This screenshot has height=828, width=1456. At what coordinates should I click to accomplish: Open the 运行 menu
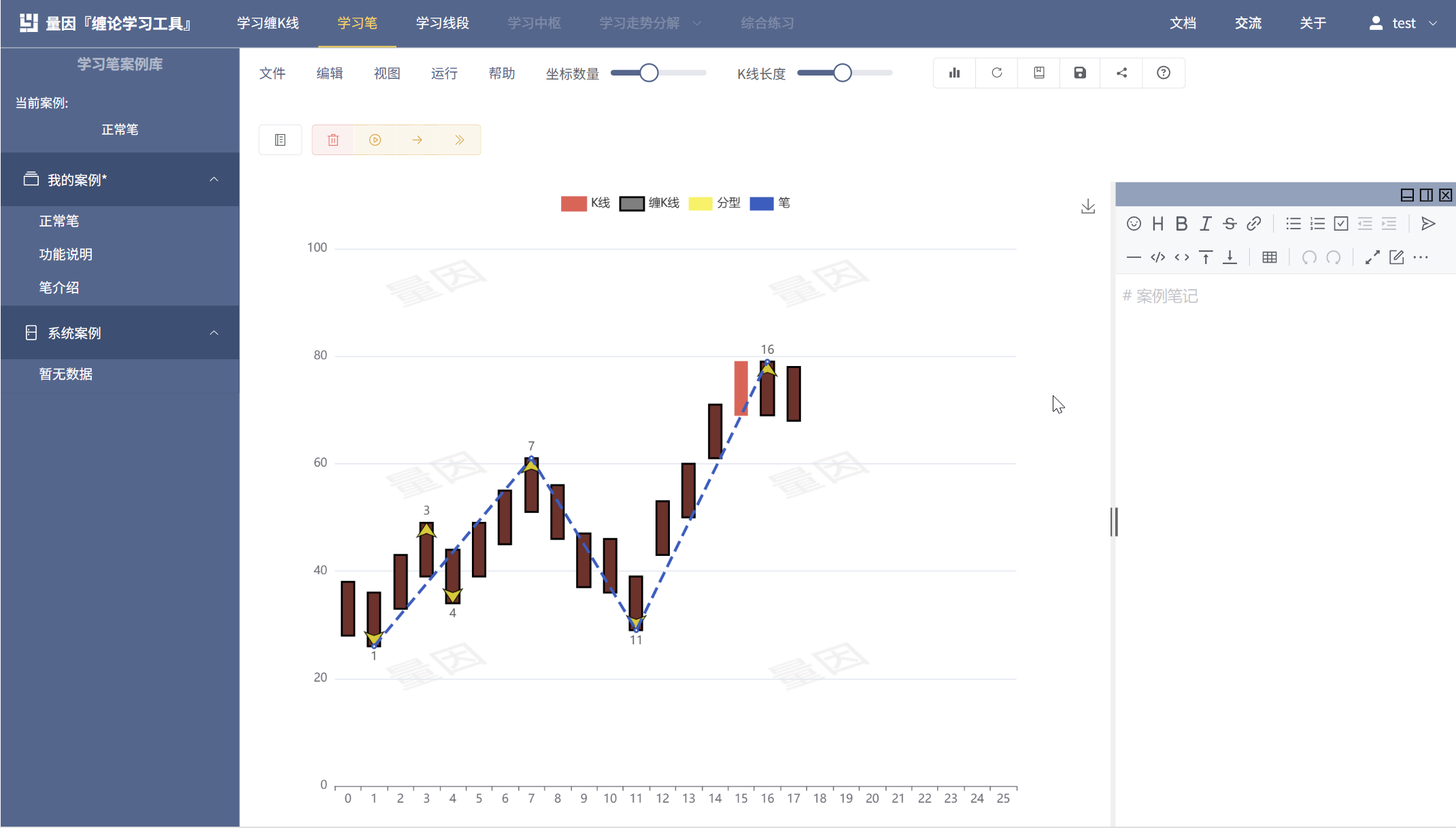444,73
